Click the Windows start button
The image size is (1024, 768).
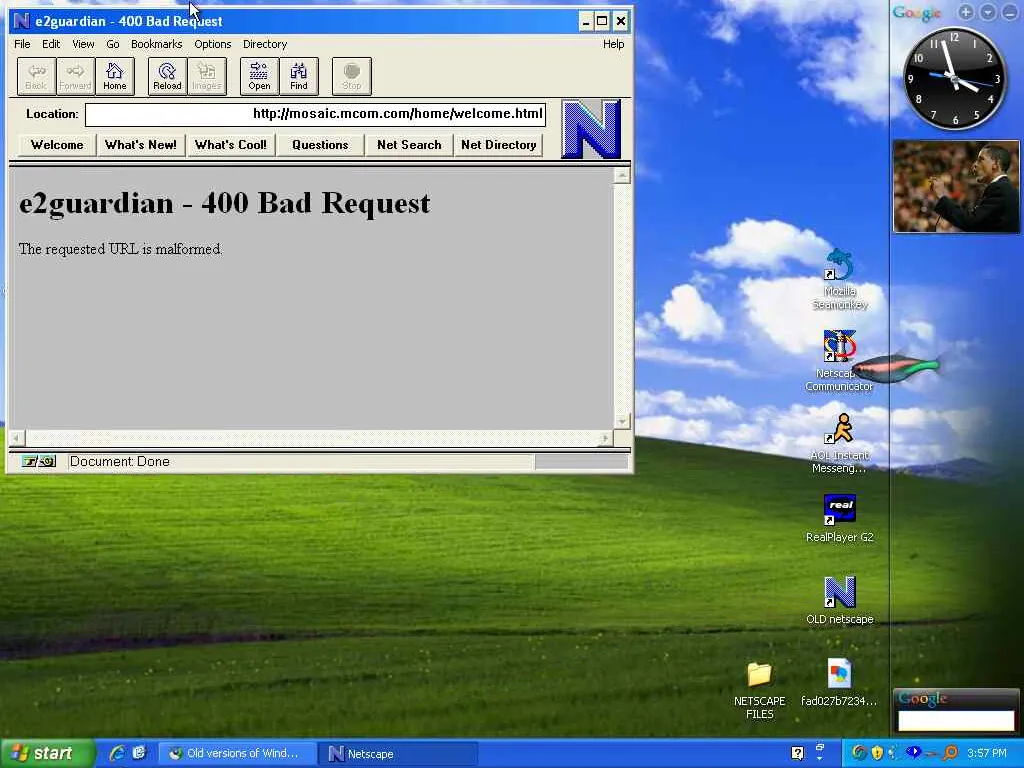(46, 753)
